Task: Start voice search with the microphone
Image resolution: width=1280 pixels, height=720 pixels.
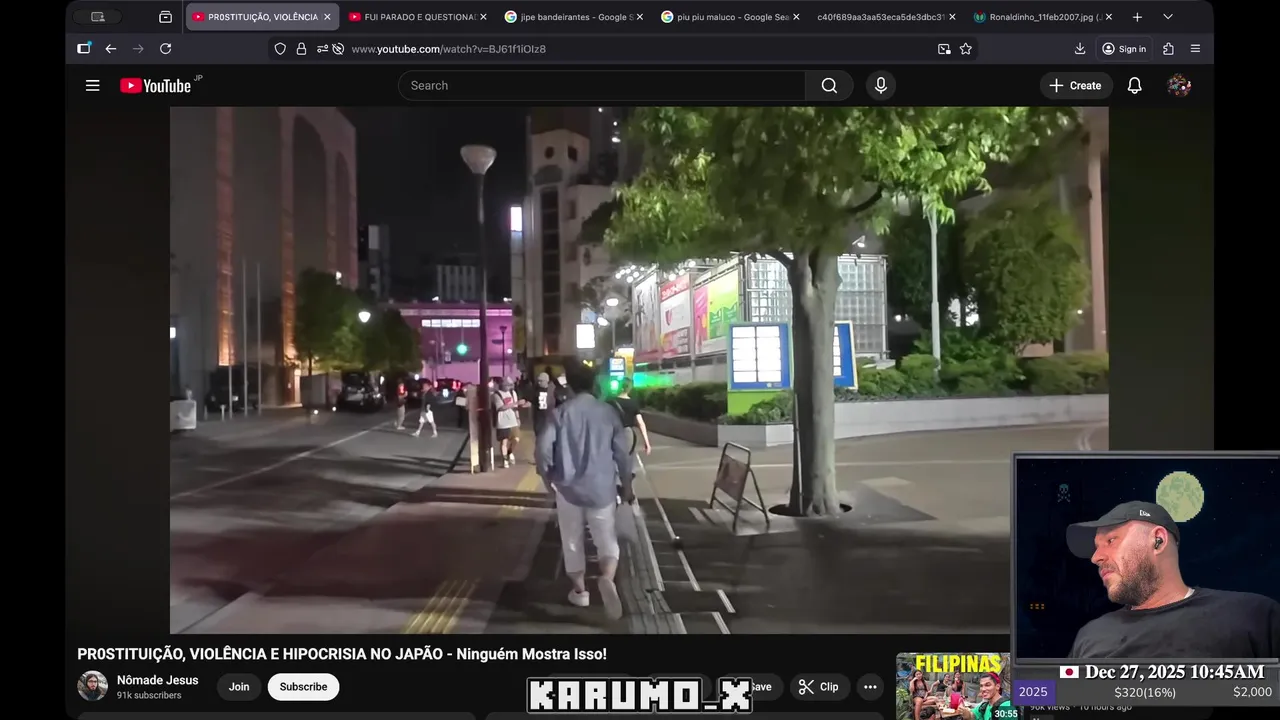Action: 881,86
